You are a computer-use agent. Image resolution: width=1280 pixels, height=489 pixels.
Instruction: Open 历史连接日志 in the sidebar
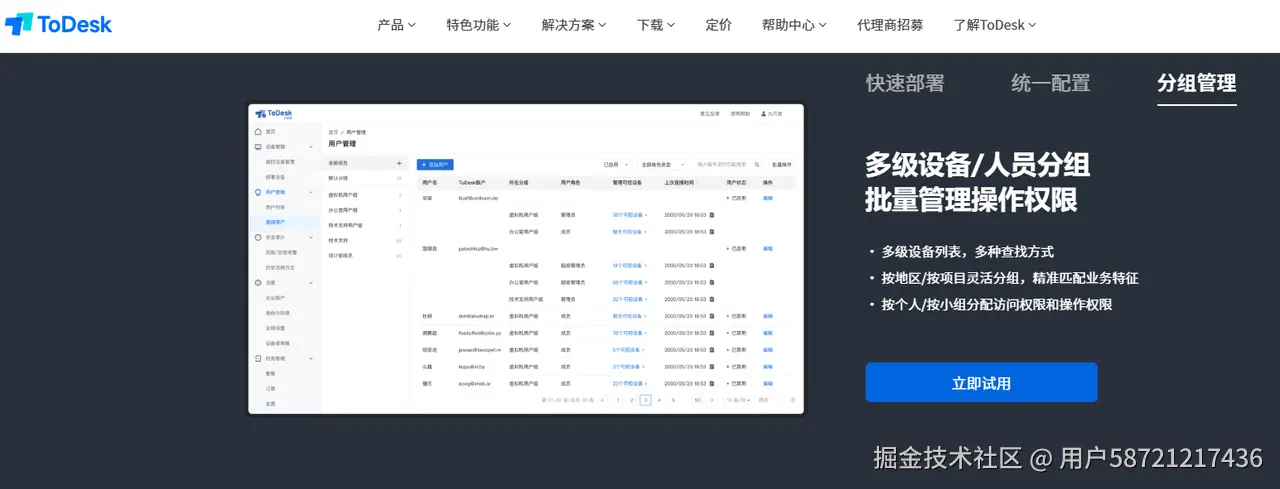click(x=280, y=267)
